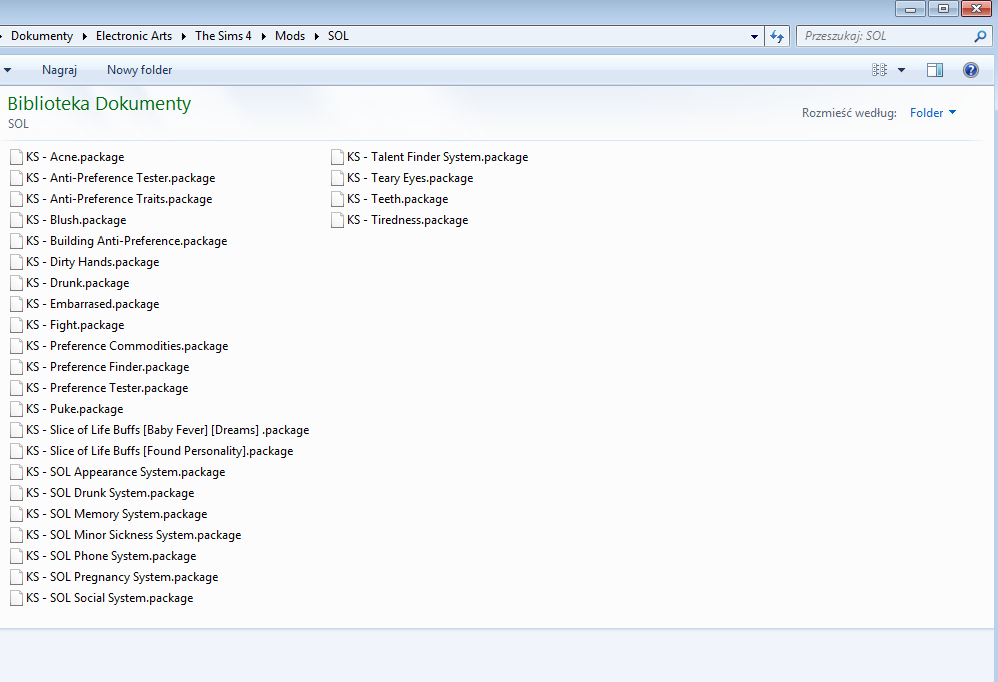
Task: Open the toolbar dropdown left of Nagraj
Action: (x=8, y=70)
